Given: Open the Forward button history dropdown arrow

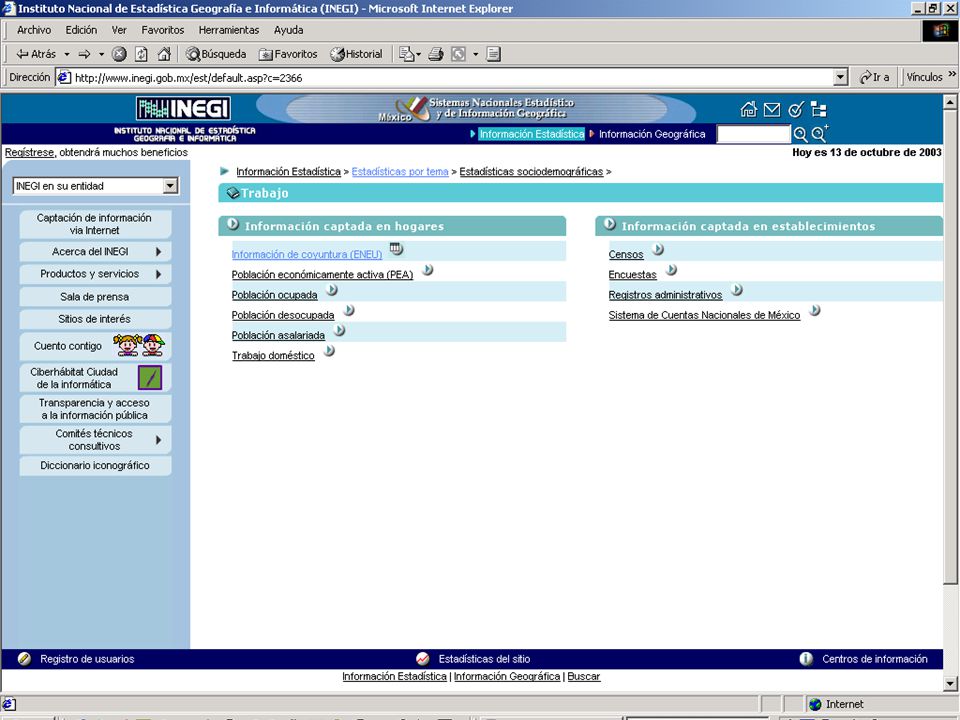Looking at the screenshot, I should pos(101,54).
